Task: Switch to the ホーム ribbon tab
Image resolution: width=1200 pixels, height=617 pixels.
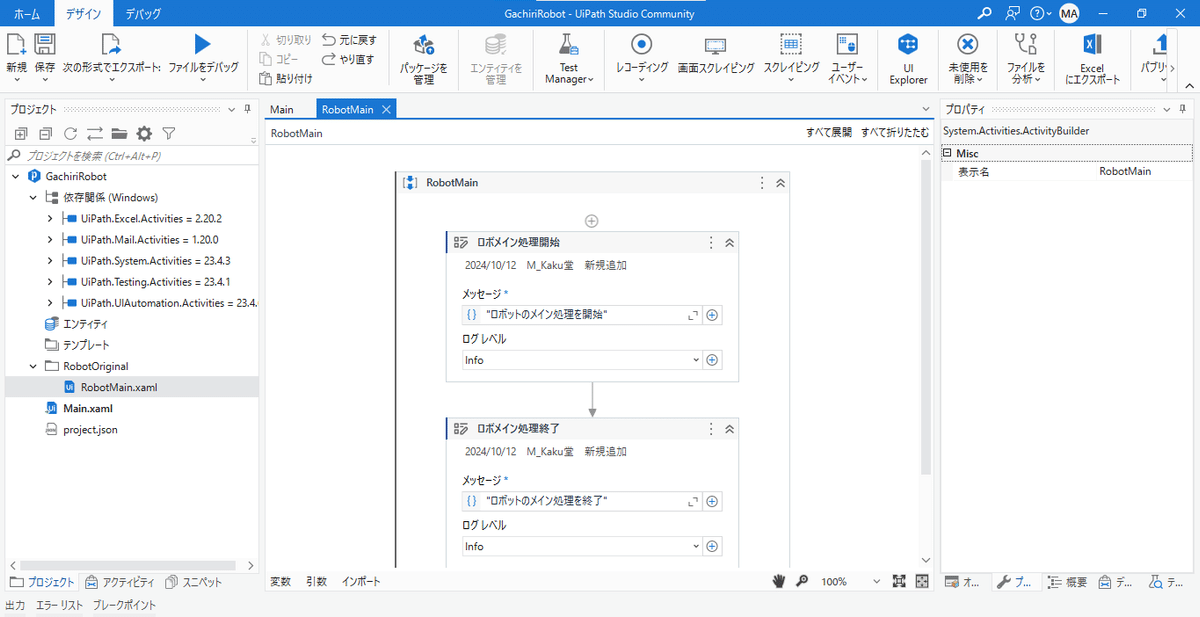Action: click(27, 14)
